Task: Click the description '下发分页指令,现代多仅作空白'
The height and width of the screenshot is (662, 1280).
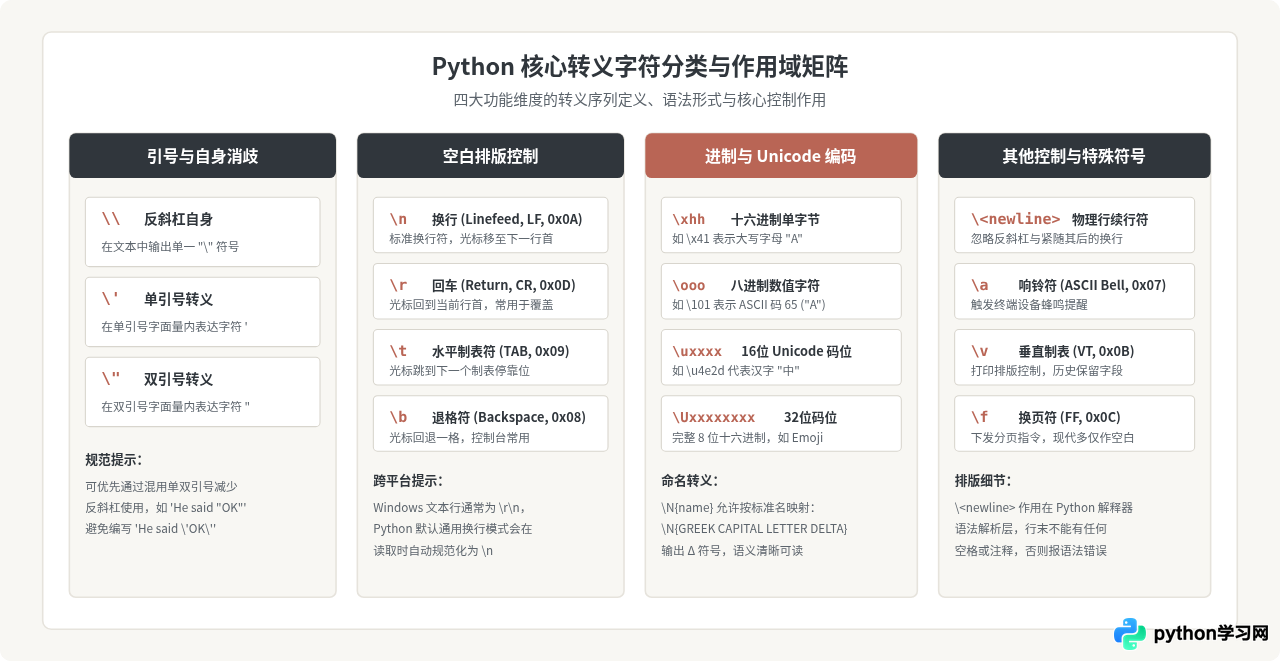Action: (1053, 437)
